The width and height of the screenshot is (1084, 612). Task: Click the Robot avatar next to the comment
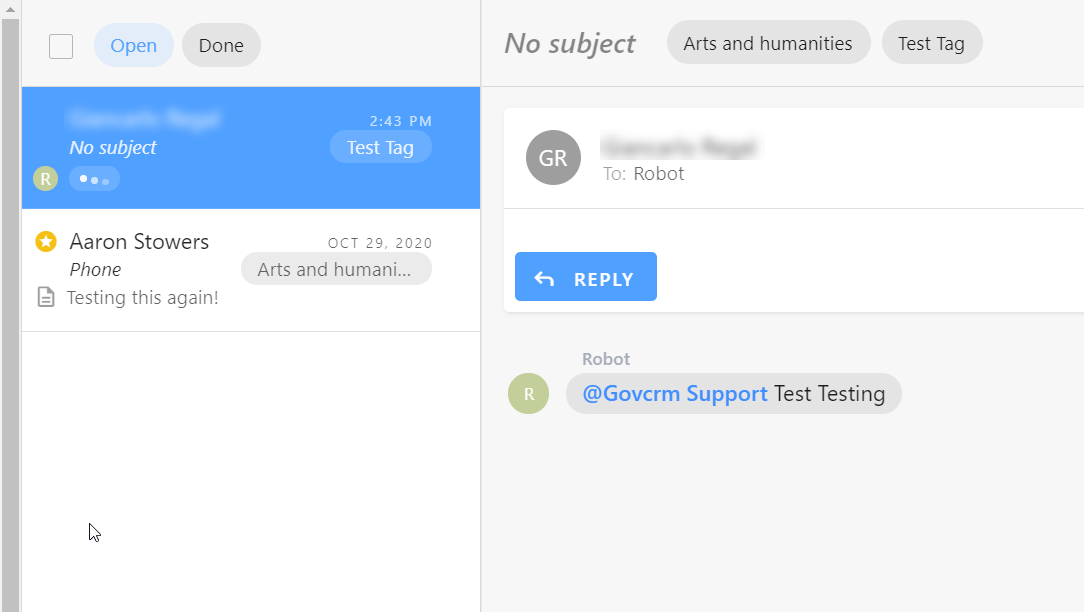(x=528, y=394)
